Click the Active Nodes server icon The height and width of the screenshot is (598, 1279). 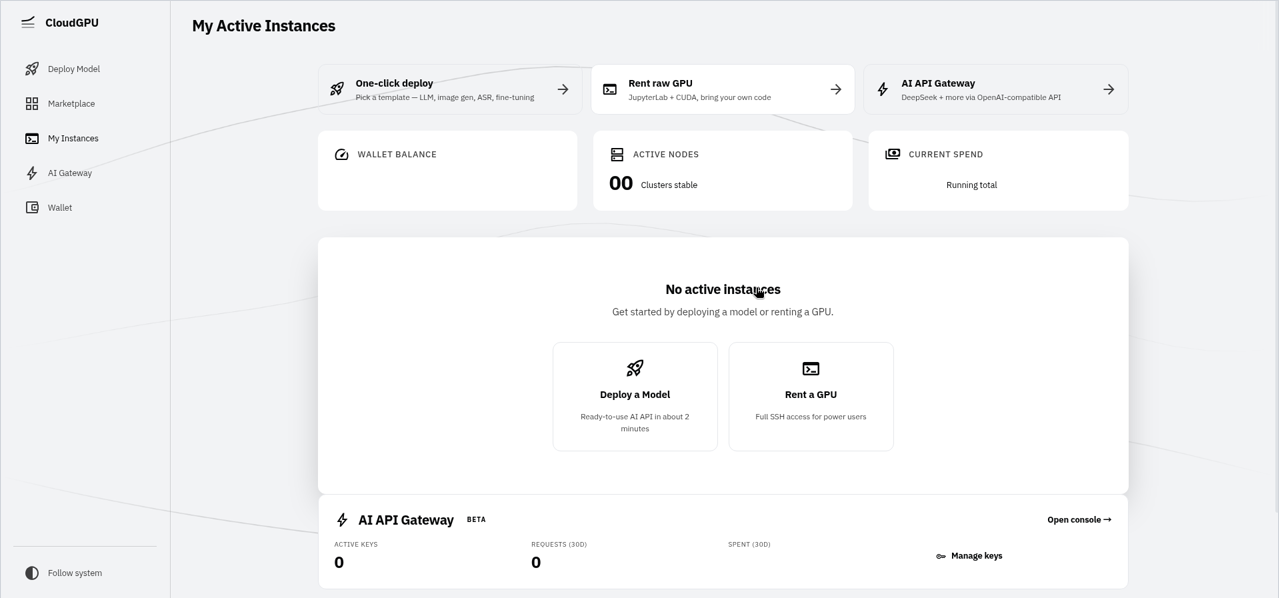(x=617, y=154)
